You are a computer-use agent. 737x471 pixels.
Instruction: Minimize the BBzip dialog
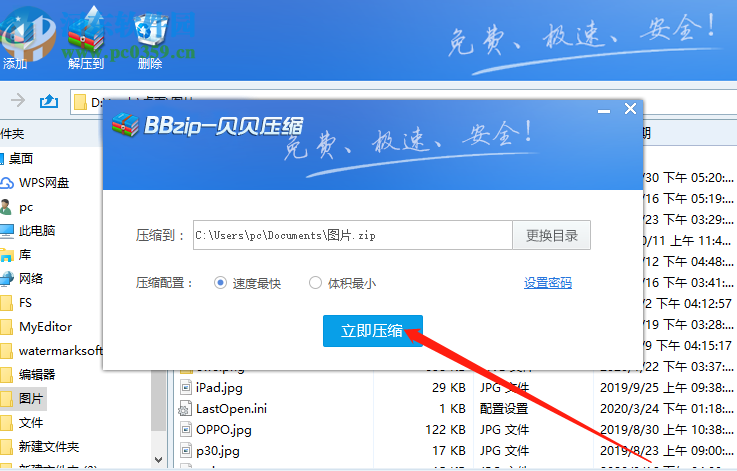pyautogui.click(x=604, y=111)
